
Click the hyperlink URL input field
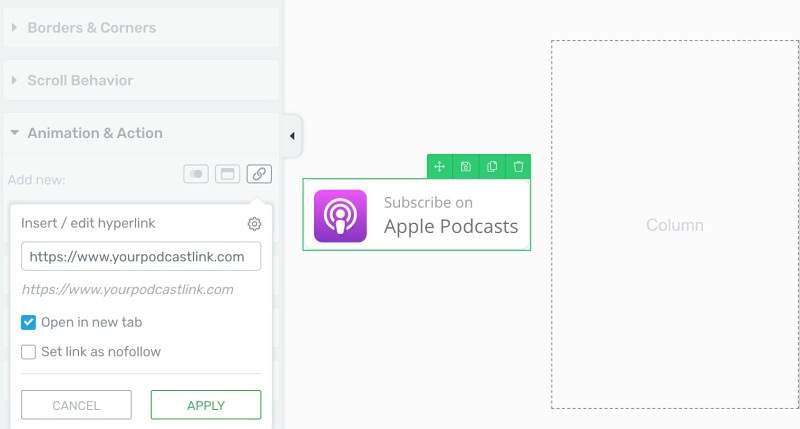coord(141,256)
